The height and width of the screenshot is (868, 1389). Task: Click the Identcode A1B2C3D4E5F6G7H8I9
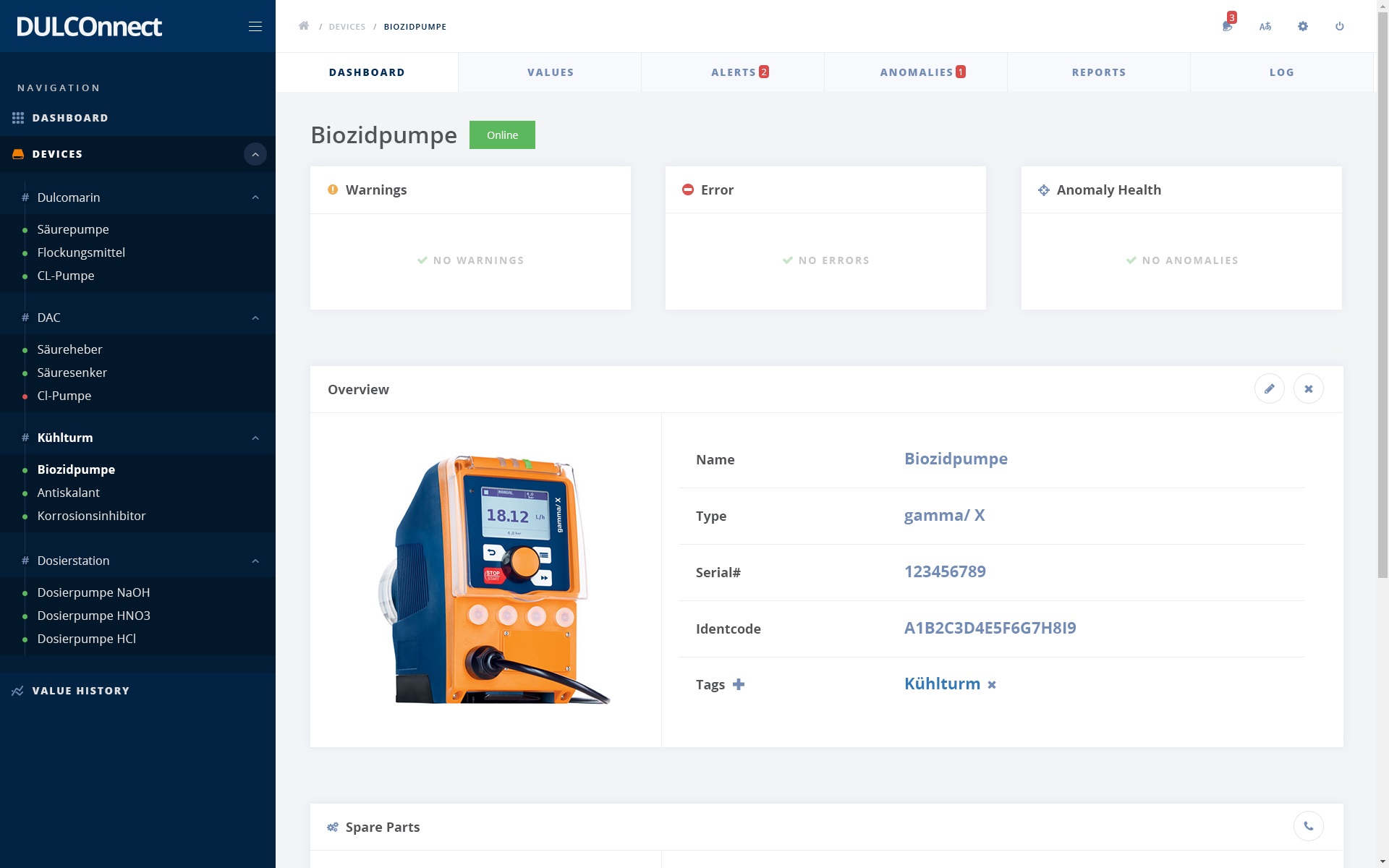990,628
